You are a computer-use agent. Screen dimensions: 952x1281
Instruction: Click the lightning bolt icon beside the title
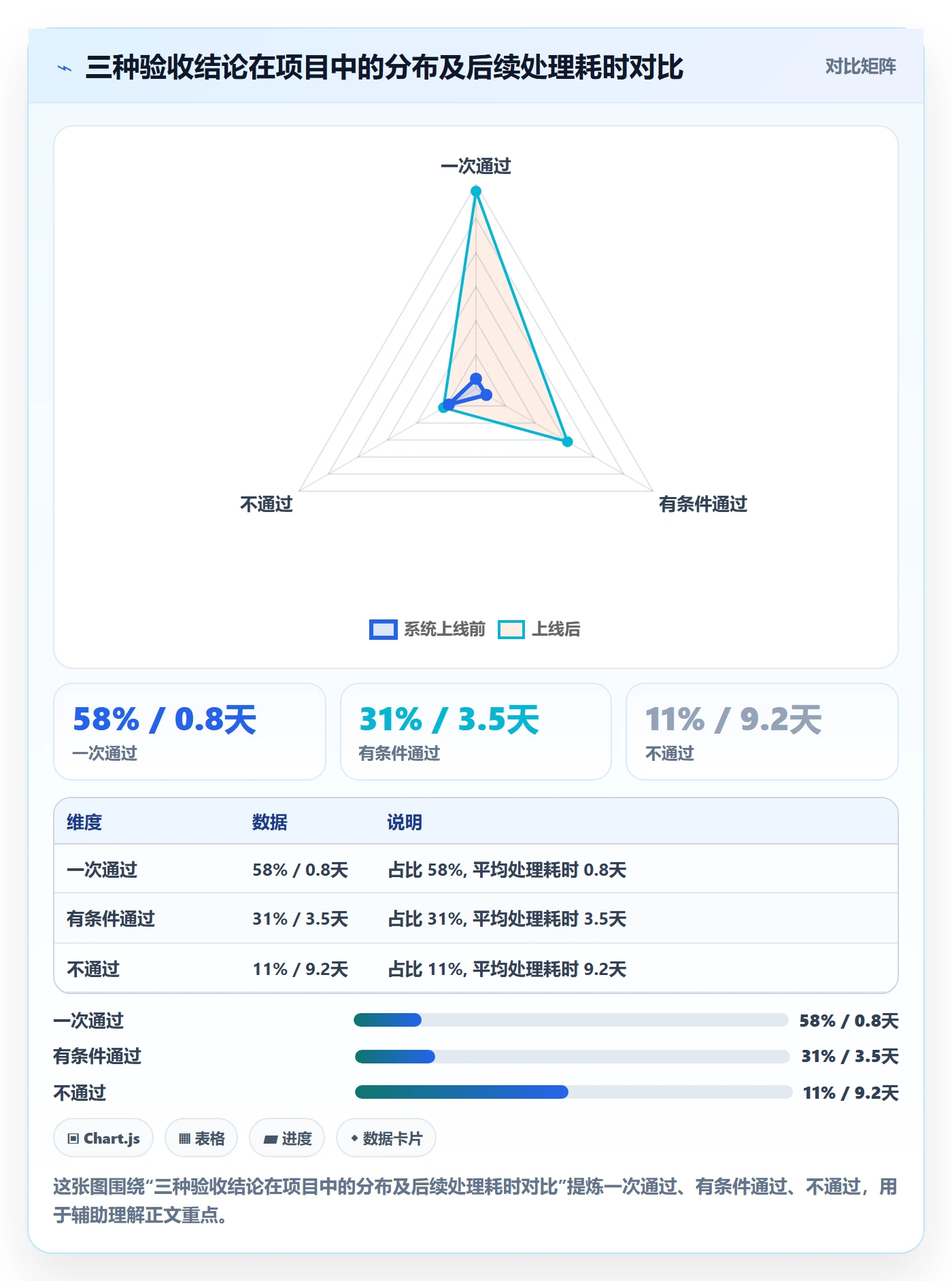coord(65,68)
